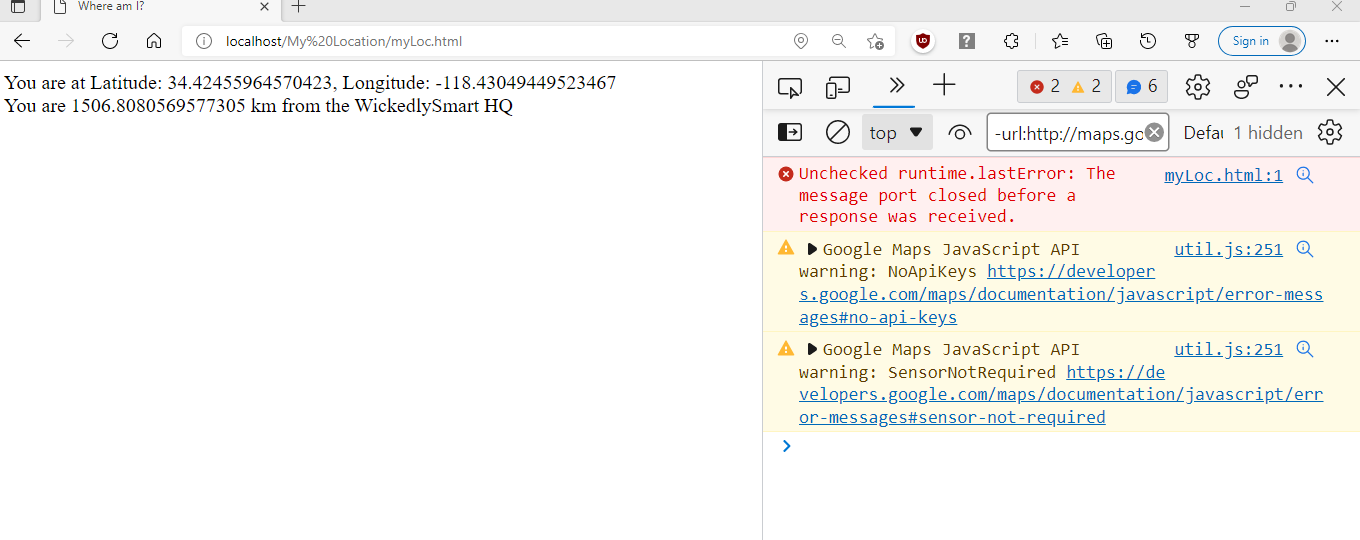1360x540 pixels.
Task: Click the zoom out magnifier in address bar
Action: tap(838, 41)
